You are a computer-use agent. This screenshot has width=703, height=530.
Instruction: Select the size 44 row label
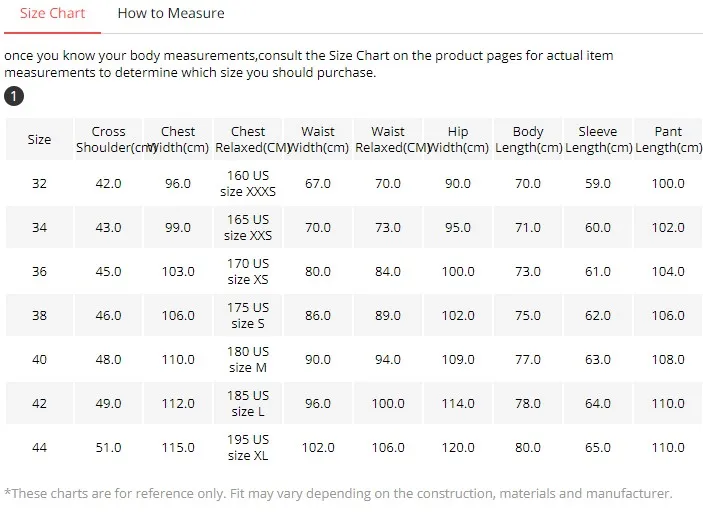pos(39,447)
